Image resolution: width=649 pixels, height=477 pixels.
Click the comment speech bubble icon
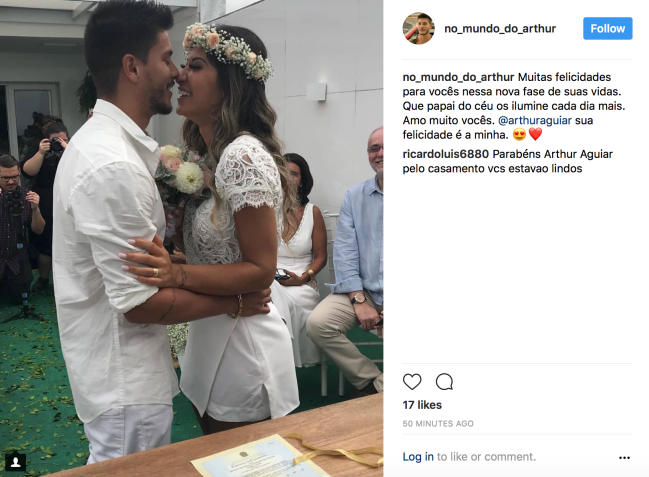444,382
